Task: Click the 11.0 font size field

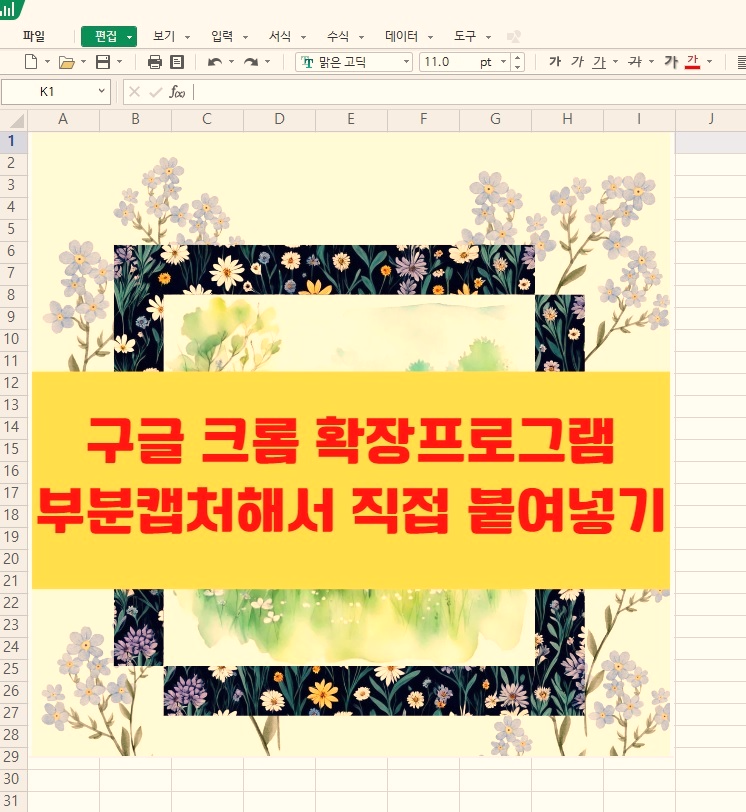Action: (458, 62)
